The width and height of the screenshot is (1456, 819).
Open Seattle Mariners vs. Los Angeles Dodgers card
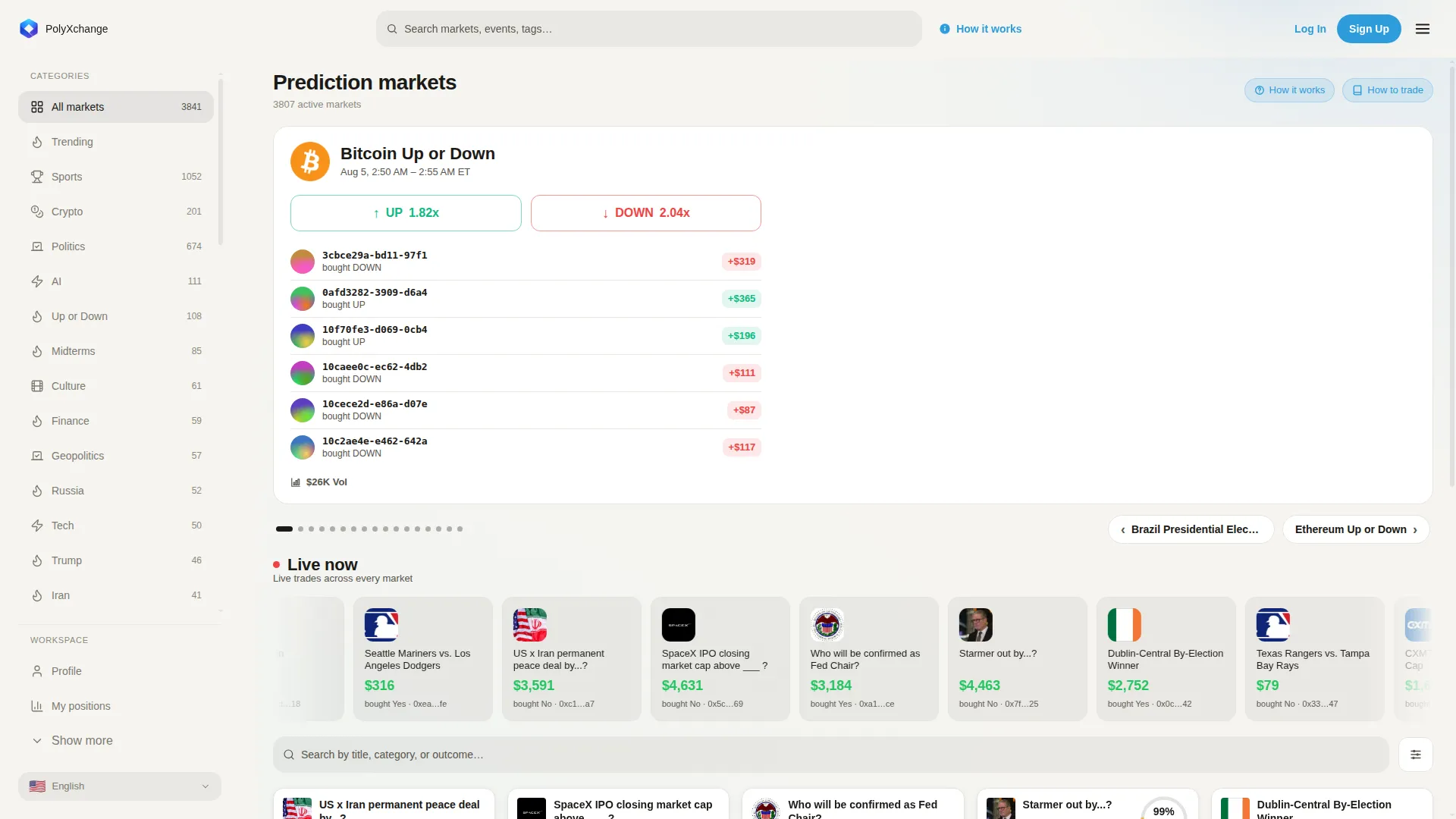[x=423, y=659]
